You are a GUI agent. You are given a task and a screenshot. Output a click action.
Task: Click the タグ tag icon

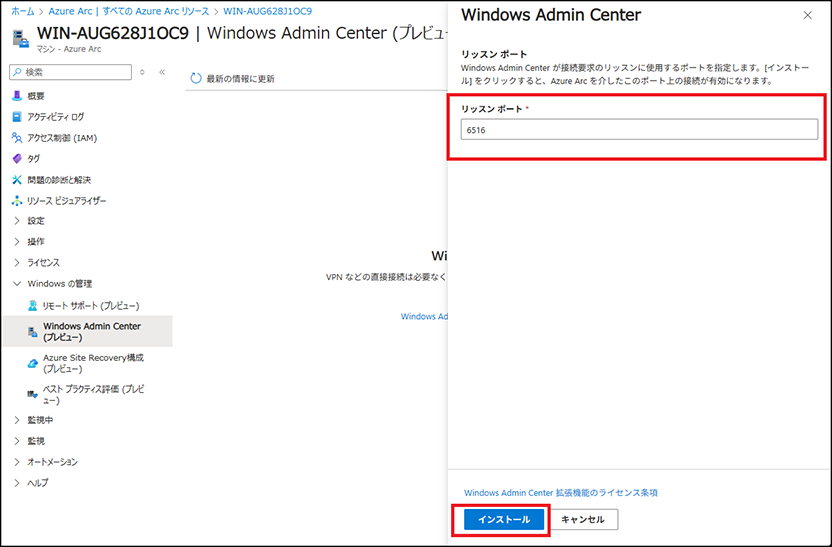coord(17,159)
